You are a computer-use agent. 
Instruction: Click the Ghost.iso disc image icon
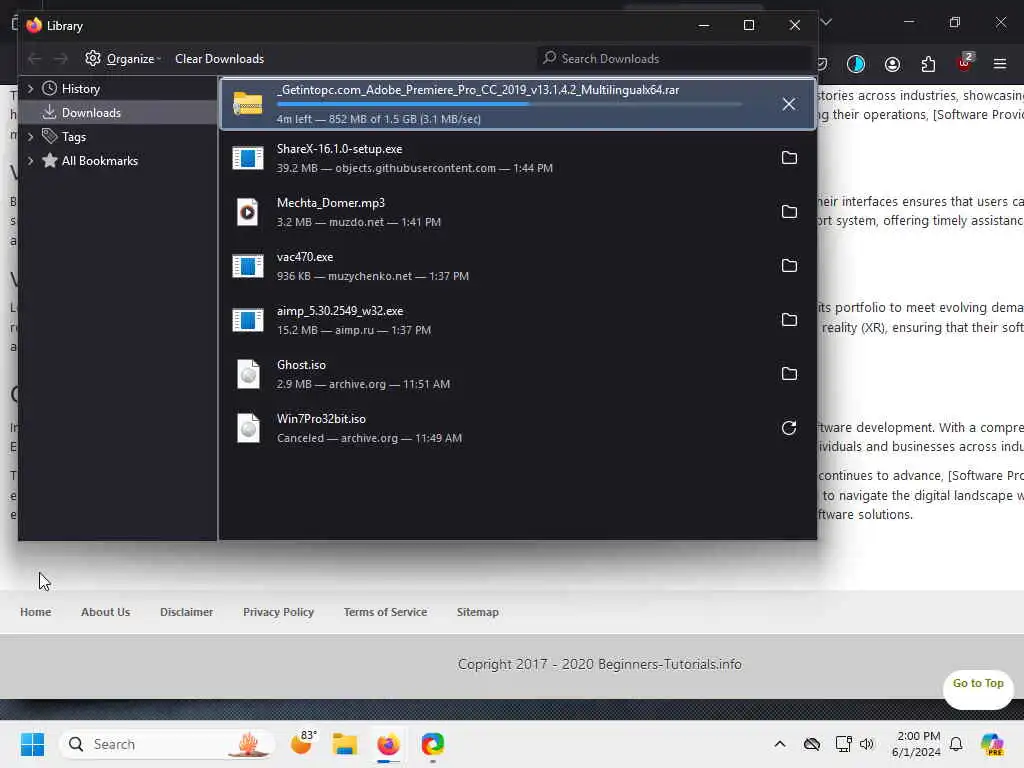click(x=248, y=374)
